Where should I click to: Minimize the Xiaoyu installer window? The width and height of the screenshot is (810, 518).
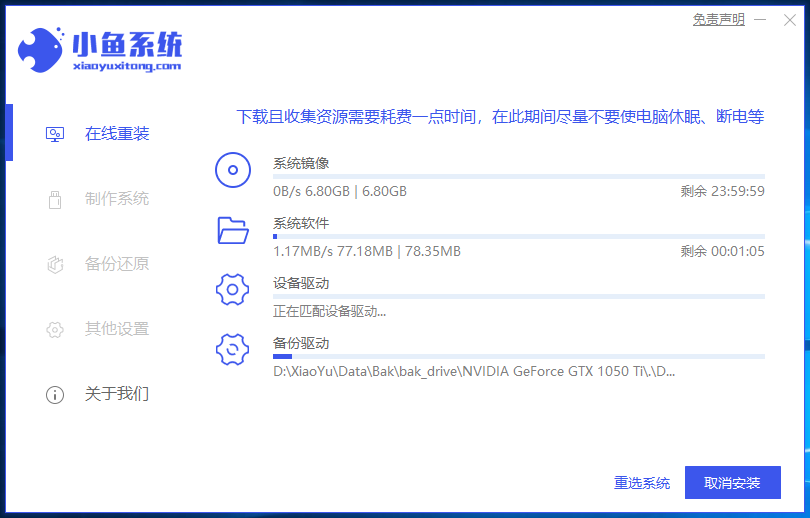click(762, 19)
